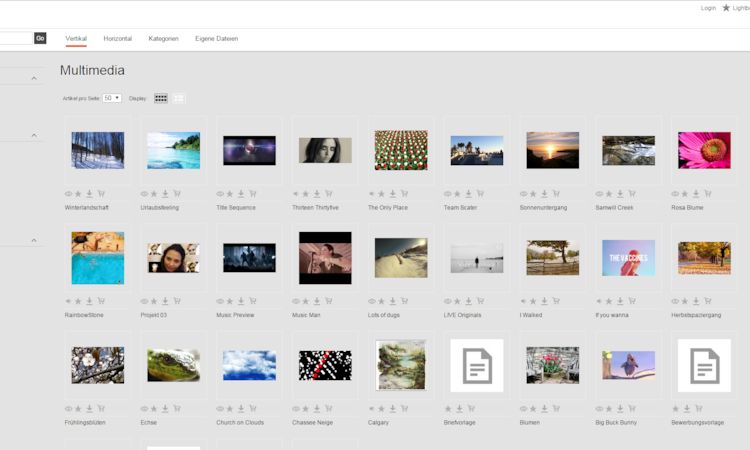Click the search input field
Viewport: 750px width, 450px height.
pos(16,38)
